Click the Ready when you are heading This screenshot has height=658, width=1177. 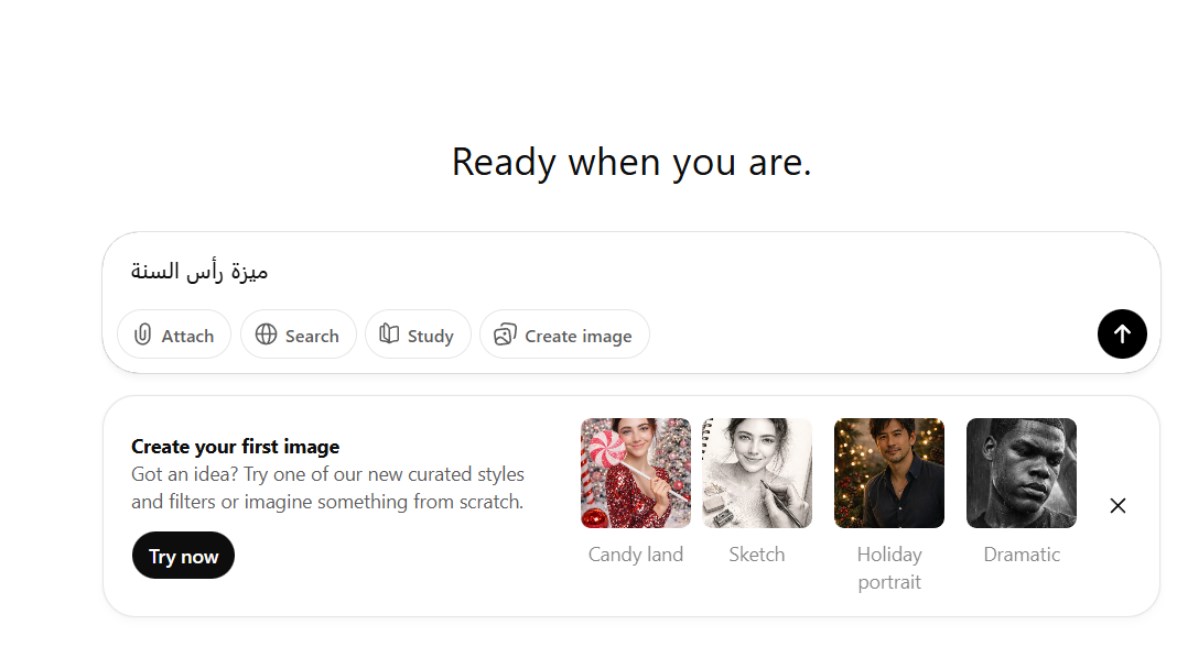click(631, 162)
